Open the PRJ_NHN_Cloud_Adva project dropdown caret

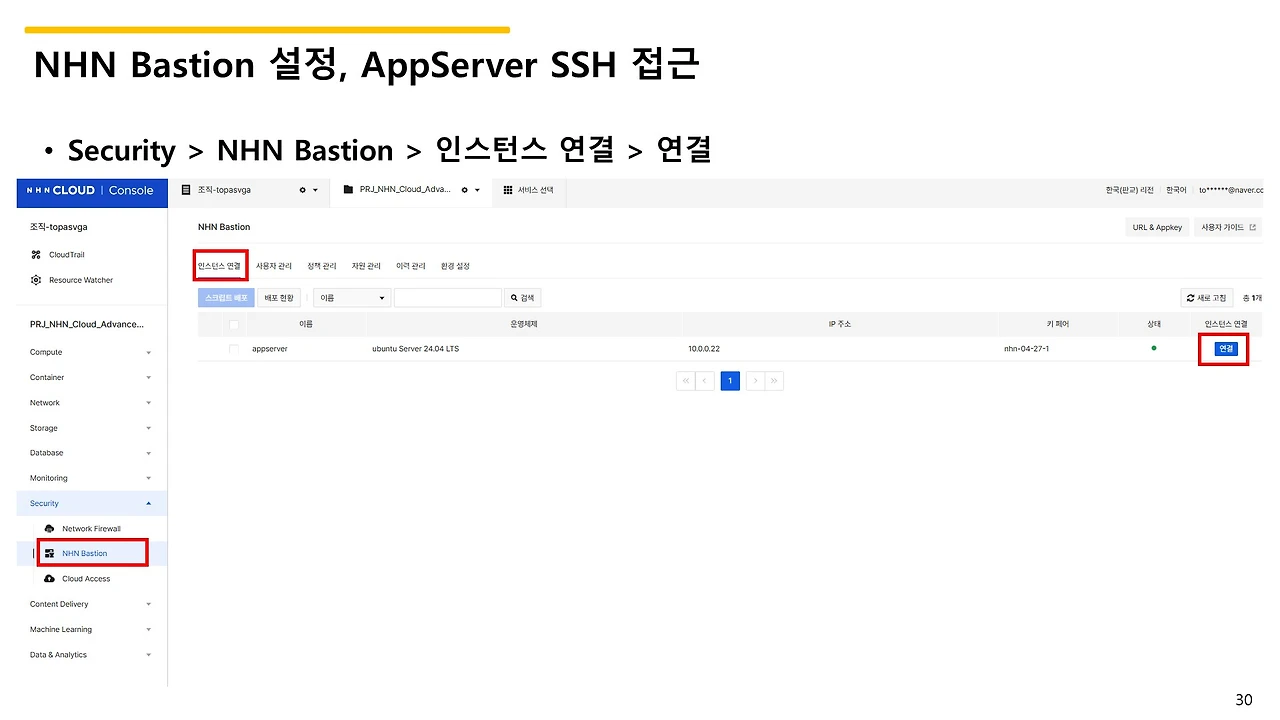(x=477, y=190)
